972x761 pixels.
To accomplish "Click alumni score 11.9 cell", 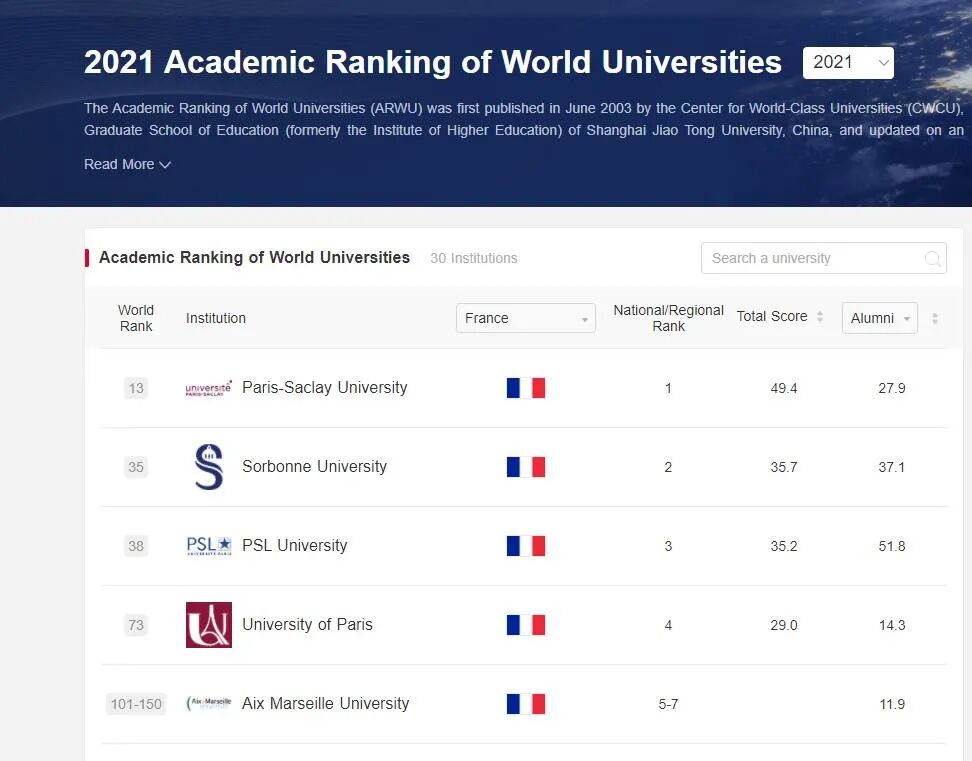I will (891, 704).
